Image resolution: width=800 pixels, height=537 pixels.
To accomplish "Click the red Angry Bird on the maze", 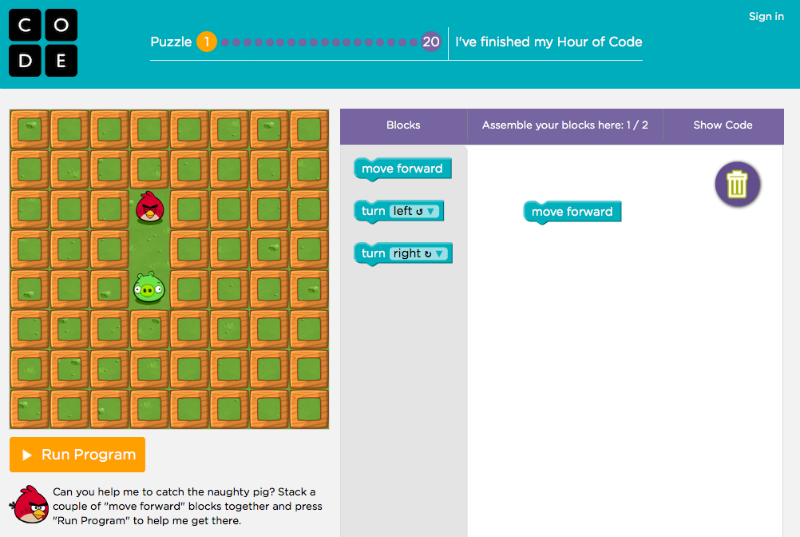I will (x=149, y=208).
